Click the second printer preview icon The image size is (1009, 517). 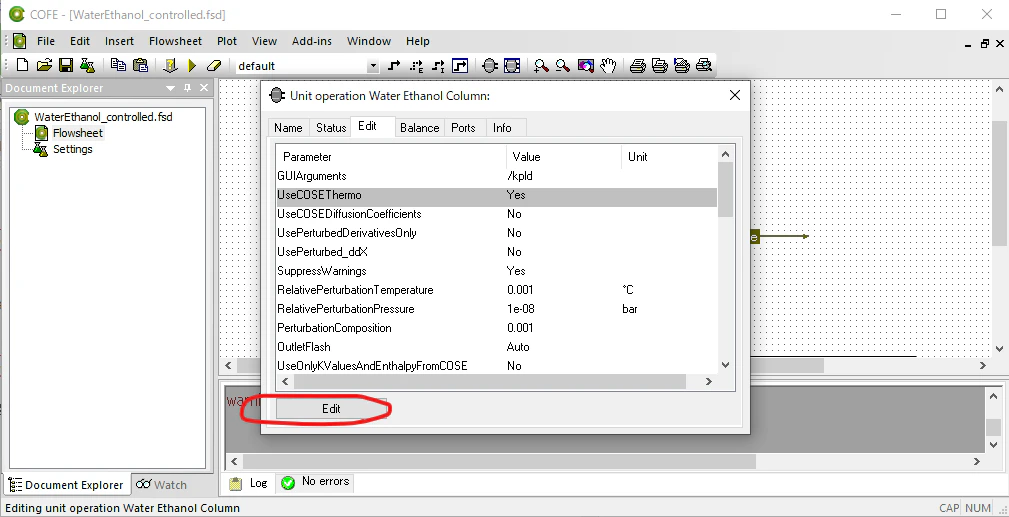tap(660, 66)
